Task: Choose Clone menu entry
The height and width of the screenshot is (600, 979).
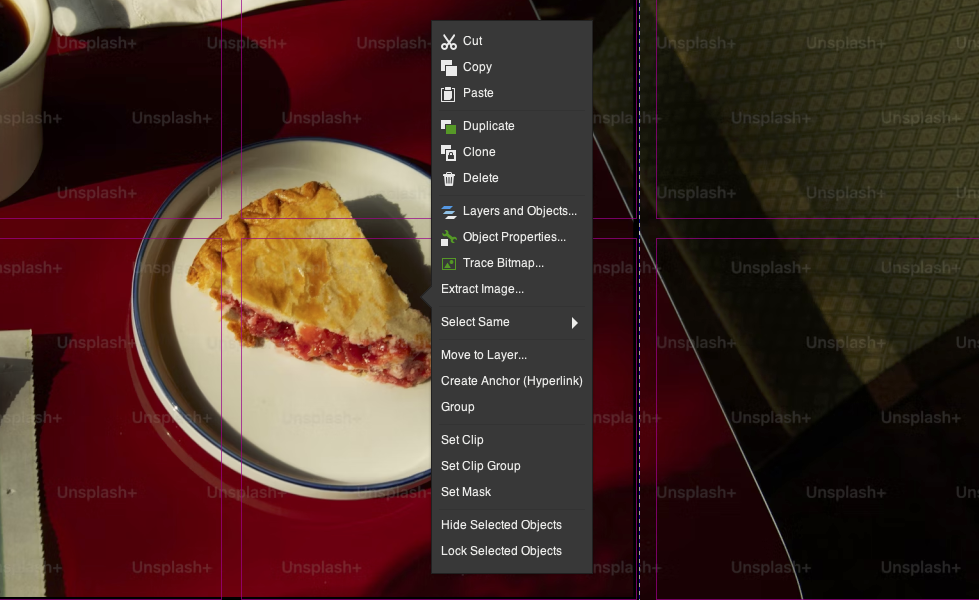Action: [512, 152]
